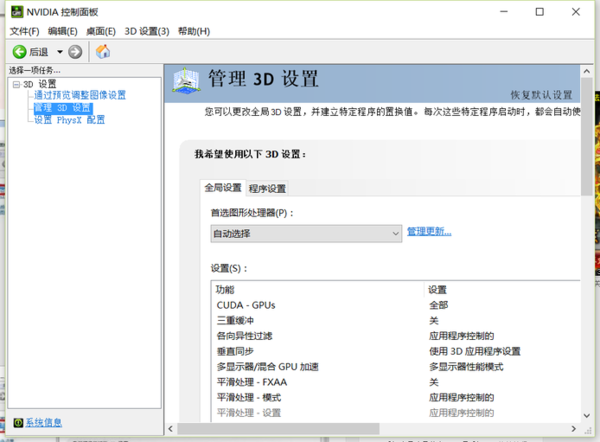Close the NVIDIA control panel window
The height and width of the screenshot is (442, 600).
576,12
